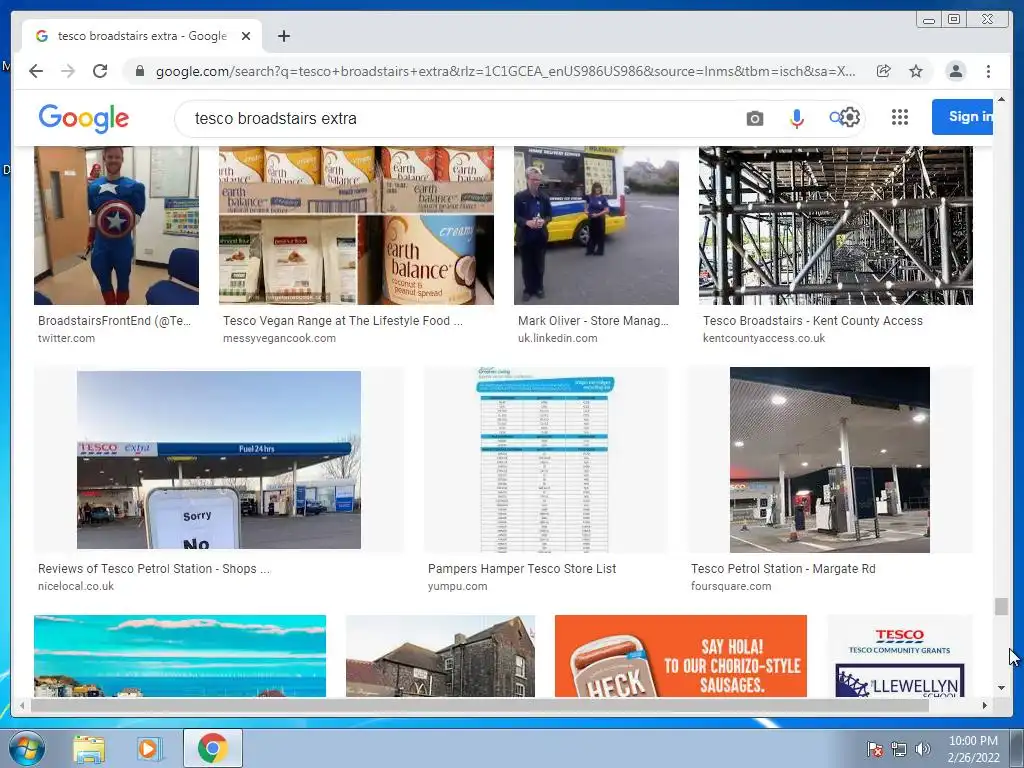
Task: Click the horizontal scrollbar right arrow
Action: tap(985, 705)
